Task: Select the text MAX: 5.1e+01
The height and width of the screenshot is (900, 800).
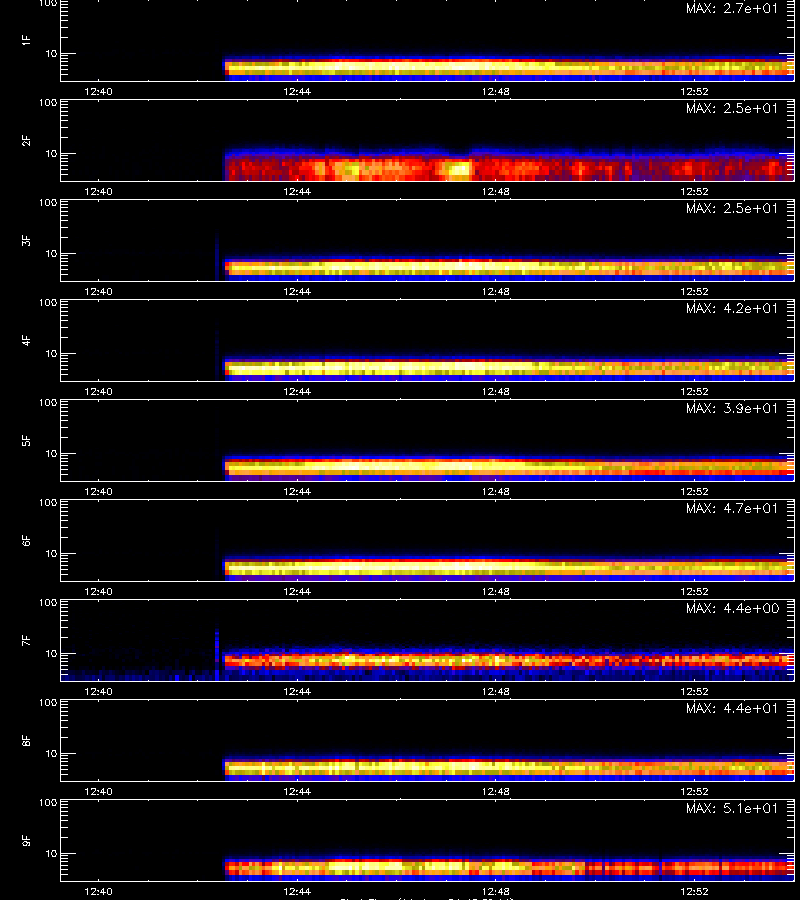Action: pos(732,808)
